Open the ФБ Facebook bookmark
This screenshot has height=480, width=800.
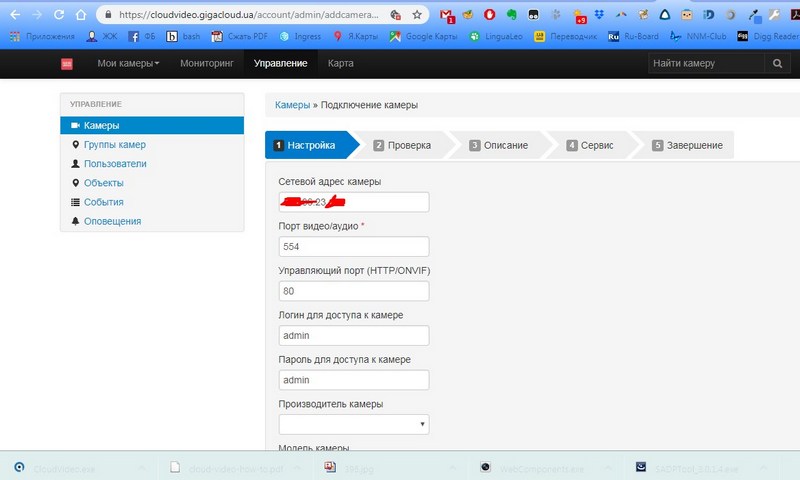[x=142, y=36]
